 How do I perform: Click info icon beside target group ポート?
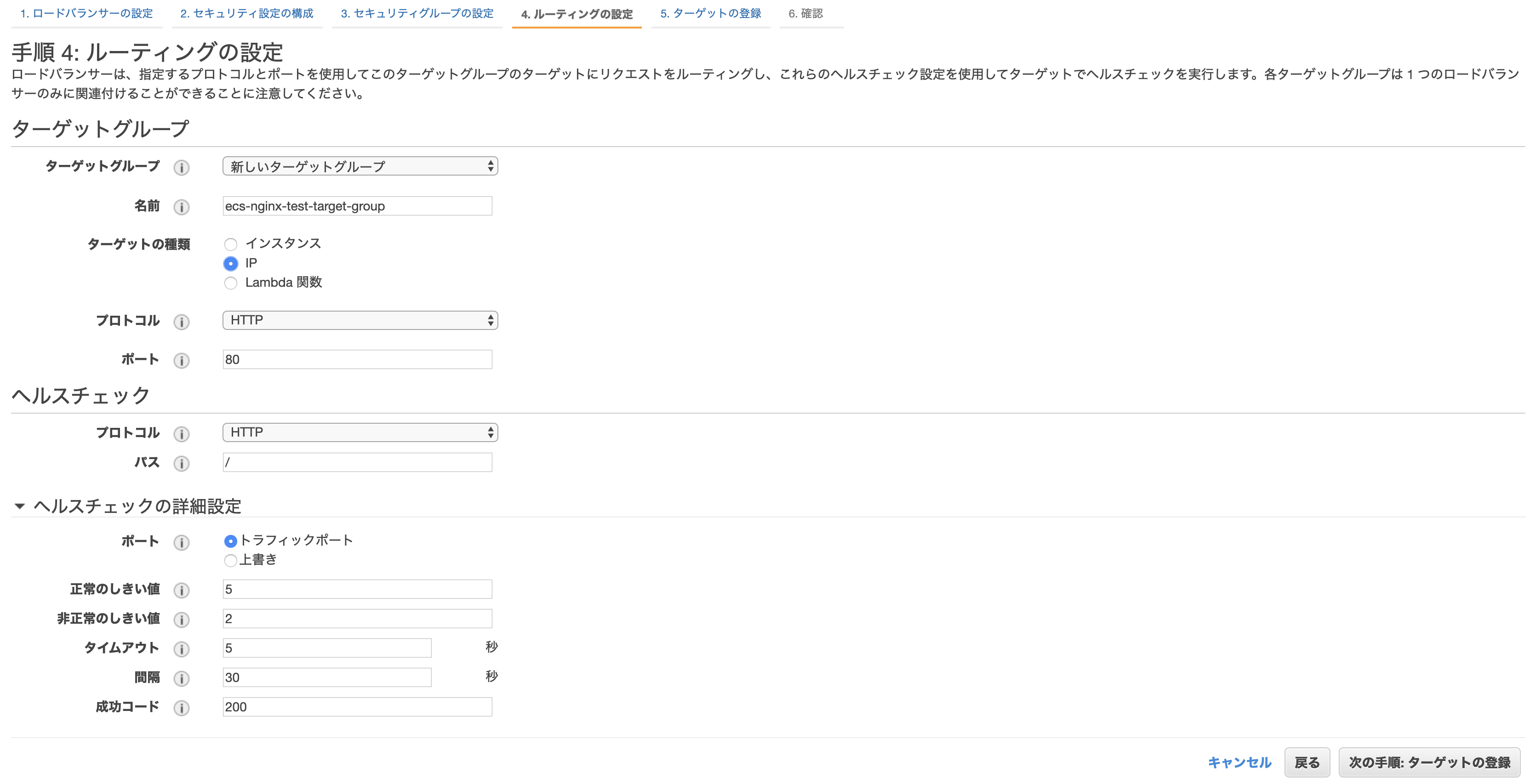(181, 360)
